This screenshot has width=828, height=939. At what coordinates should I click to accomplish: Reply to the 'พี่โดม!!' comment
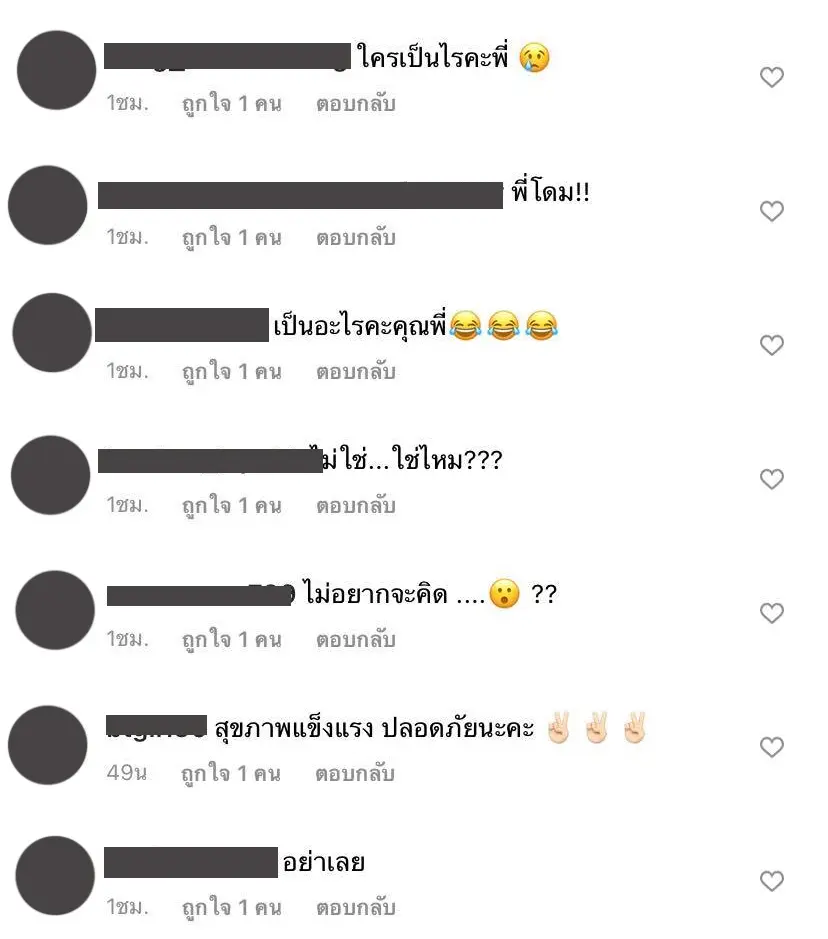tap(356, 238)
